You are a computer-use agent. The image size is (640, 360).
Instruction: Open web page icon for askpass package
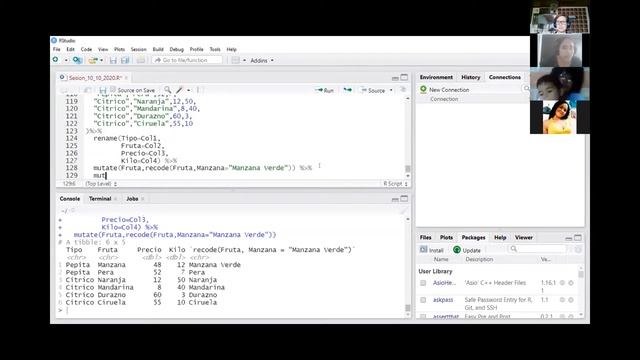point(562,300)
